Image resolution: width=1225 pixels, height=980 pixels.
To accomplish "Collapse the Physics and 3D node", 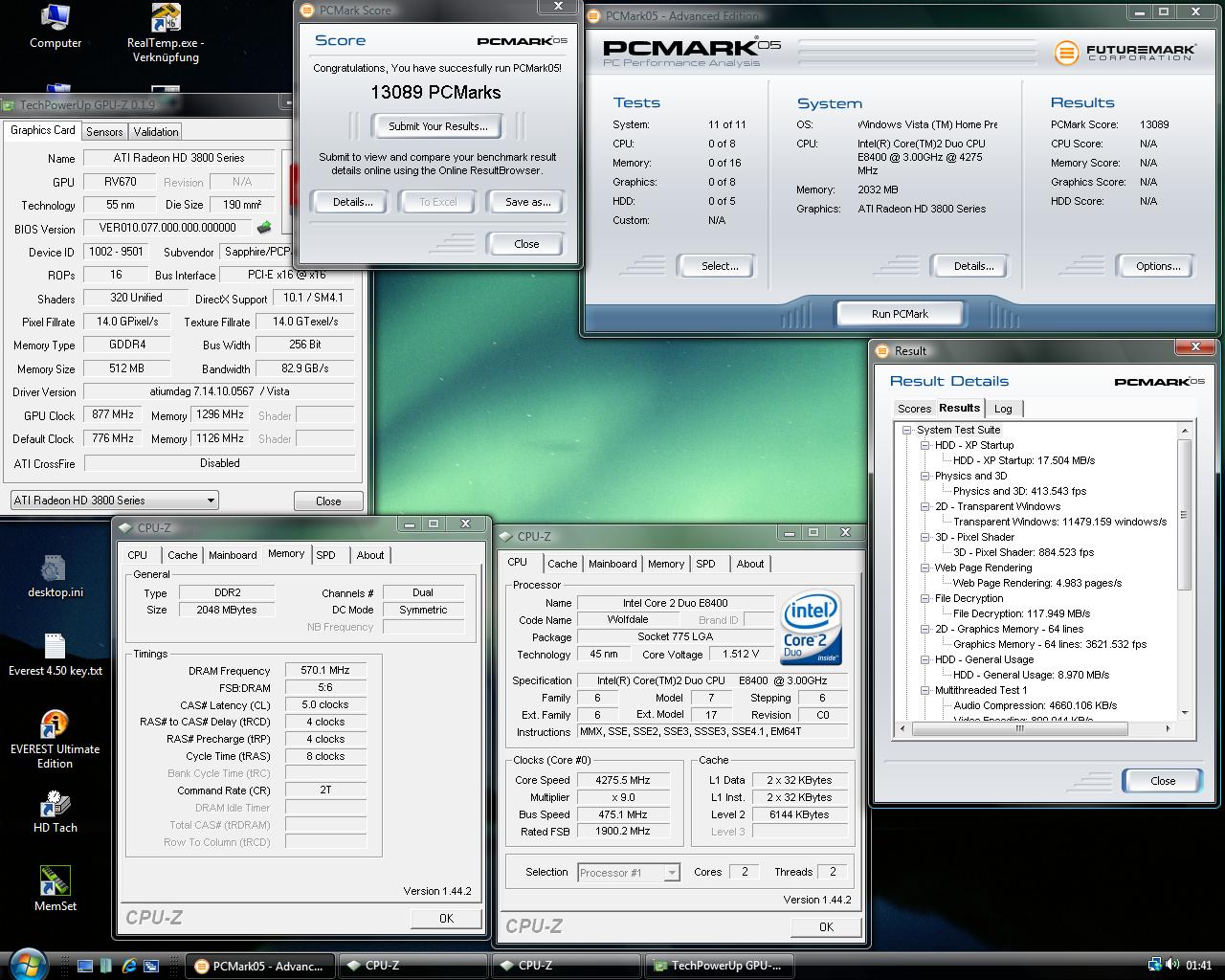I will point(925,476).
